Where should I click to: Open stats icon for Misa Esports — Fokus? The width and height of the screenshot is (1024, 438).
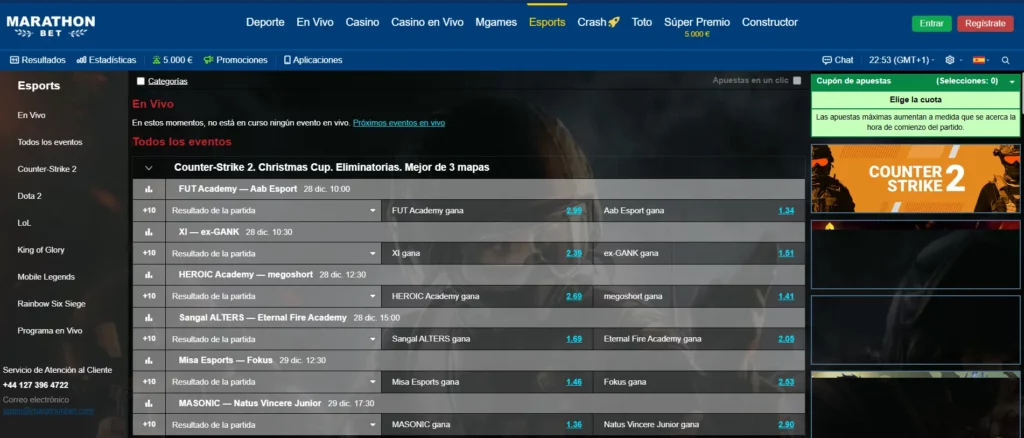(148, 360)
